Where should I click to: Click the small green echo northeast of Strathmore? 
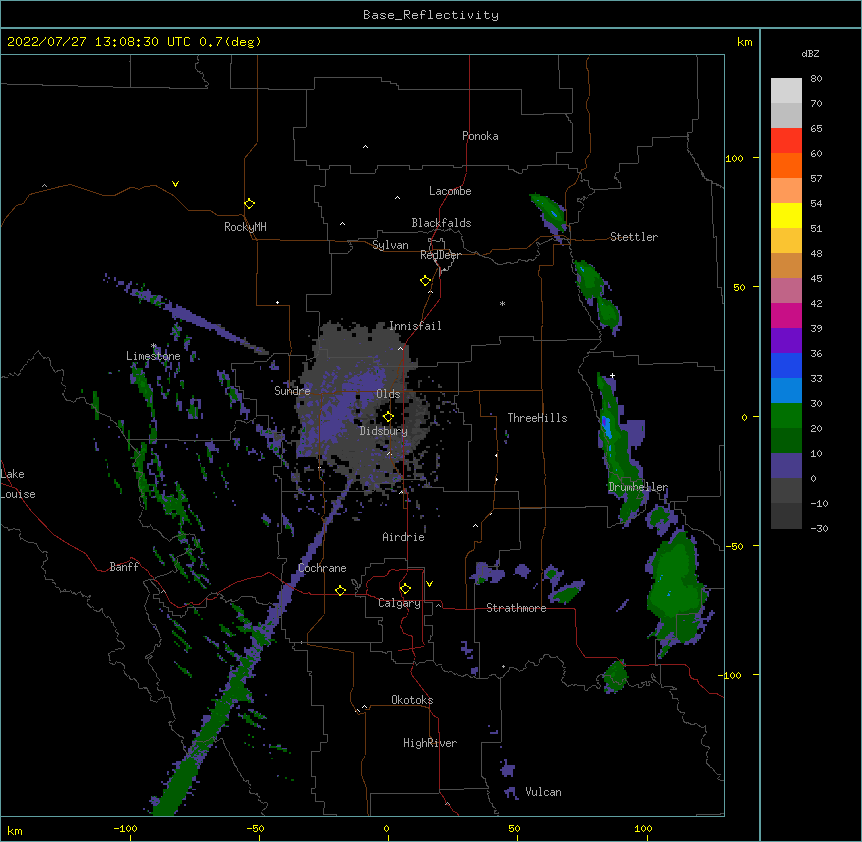(566, 594)
